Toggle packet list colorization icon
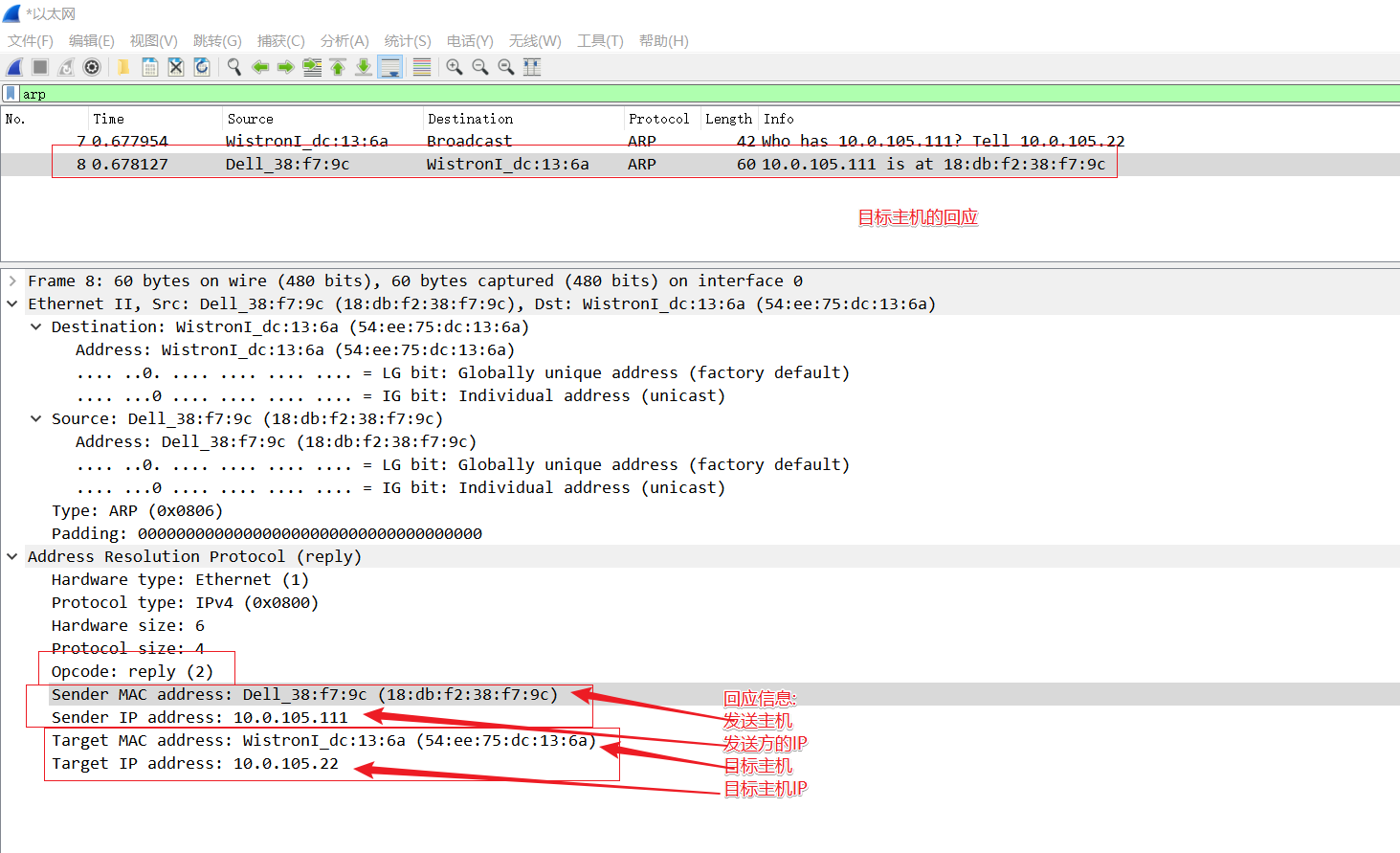Image resolution: width=1400 pixels, height=853 pixels. pos(421,67)
